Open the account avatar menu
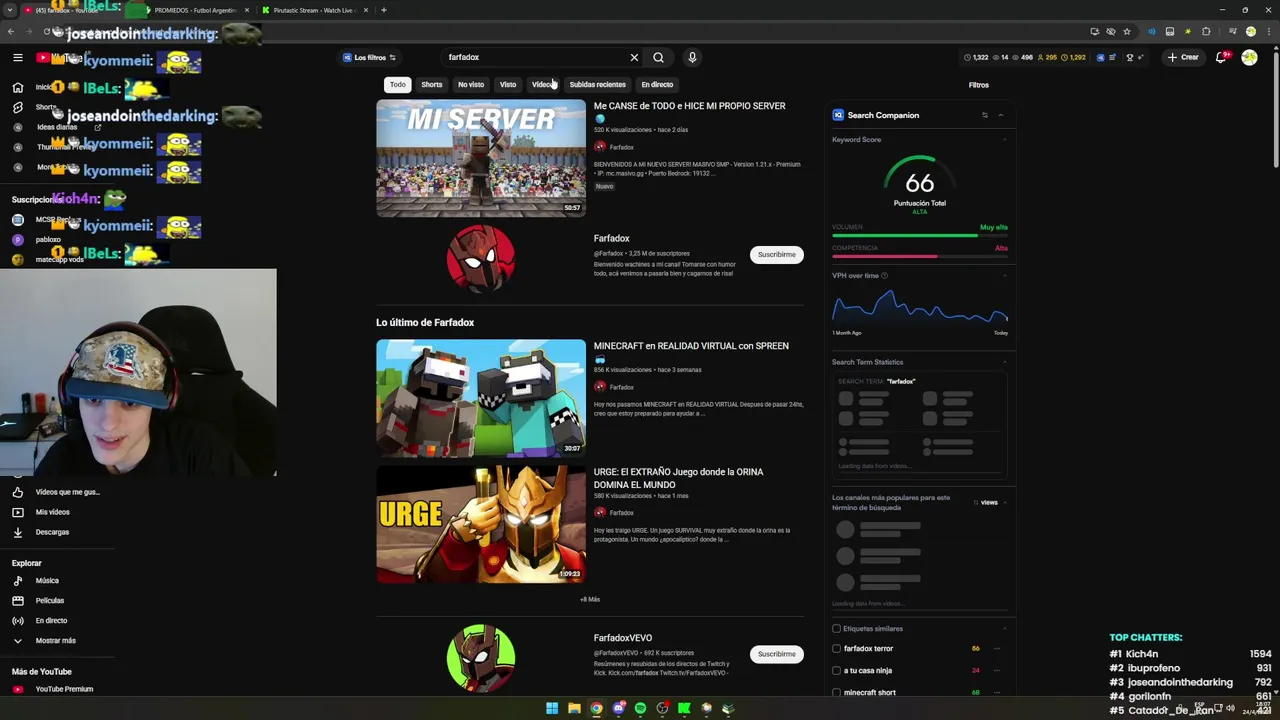This screenshot has width=1280, height=720. pos(1250,58)
